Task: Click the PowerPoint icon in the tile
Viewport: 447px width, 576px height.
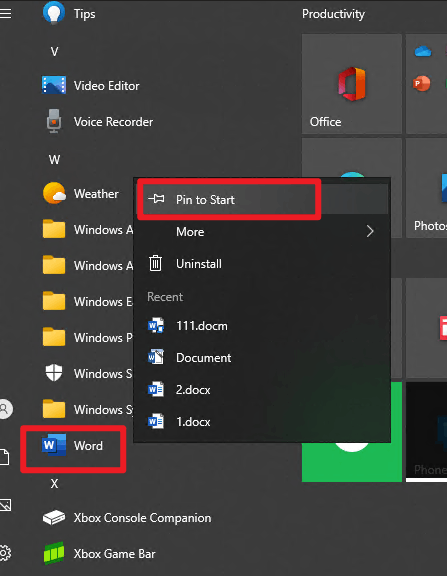Action: click(x=421, y=83)
